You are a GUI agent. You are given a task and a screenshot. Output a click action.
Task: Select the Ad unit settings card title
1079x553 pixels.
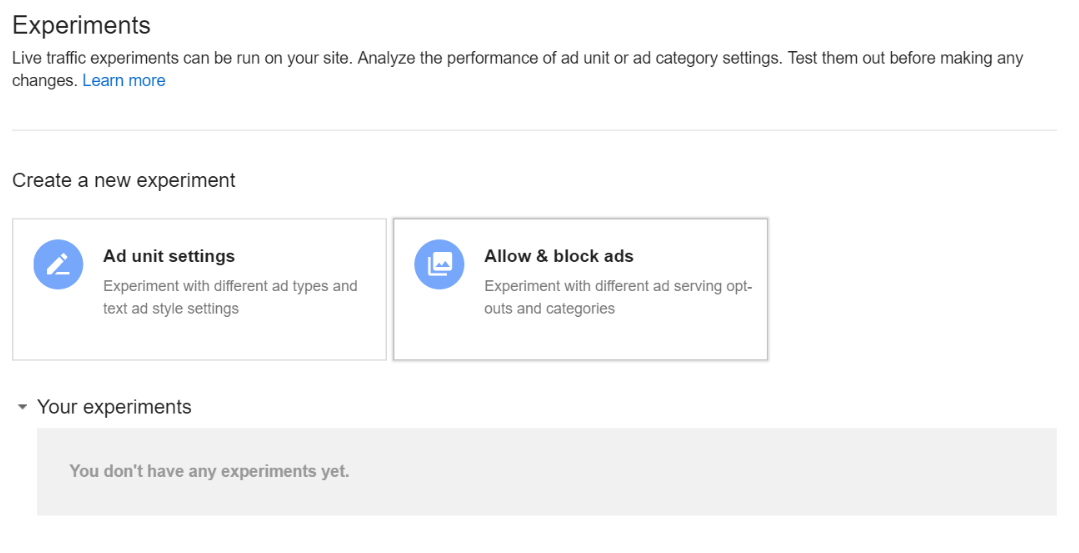tap(169, 256)
